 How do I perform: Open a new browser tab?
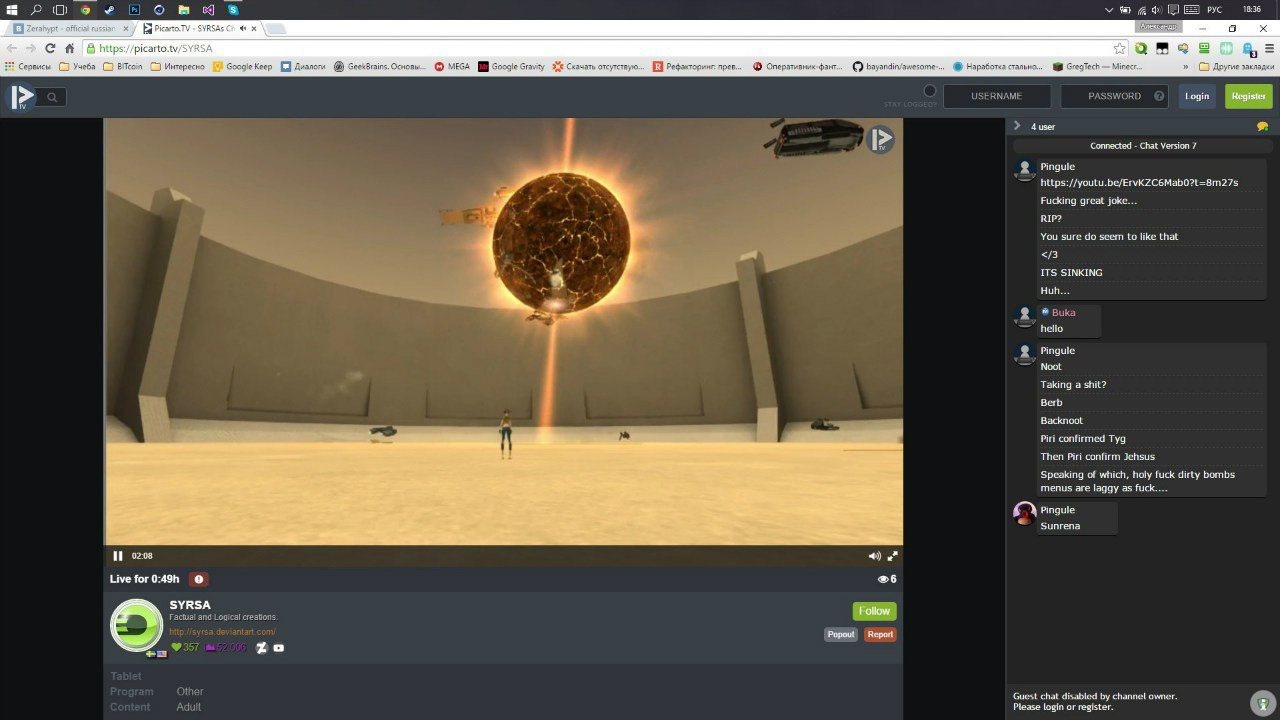point(275,29)
